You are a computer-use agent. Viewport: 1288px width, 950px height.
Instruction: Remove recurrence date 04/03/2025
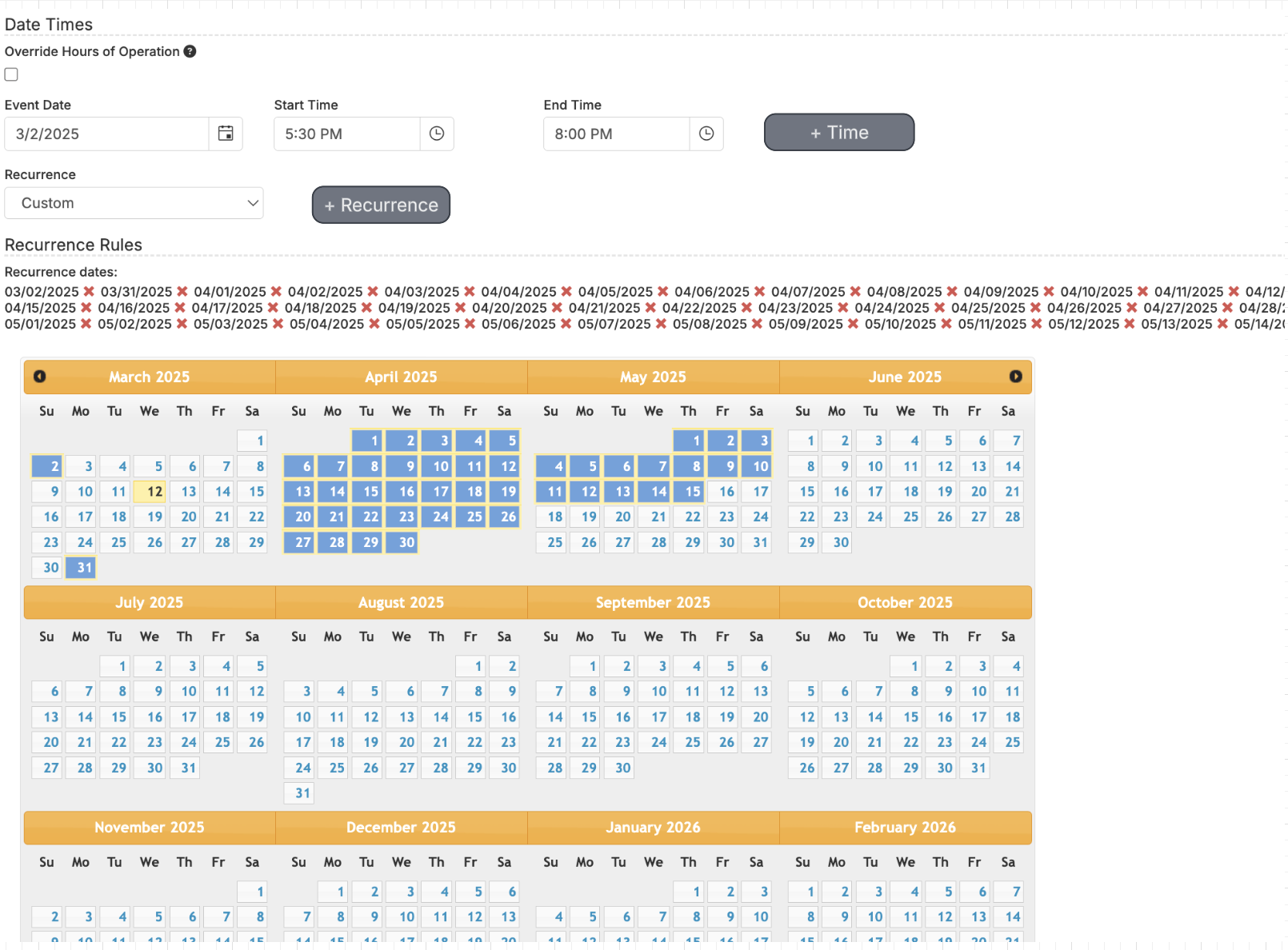click(x=470, y=292)
